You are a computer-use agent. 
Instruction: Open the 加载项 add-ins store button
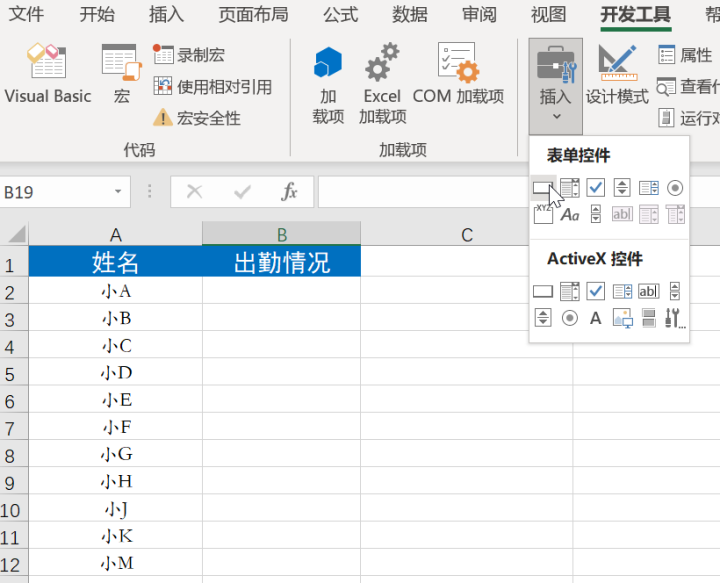[x=328, y=85]
